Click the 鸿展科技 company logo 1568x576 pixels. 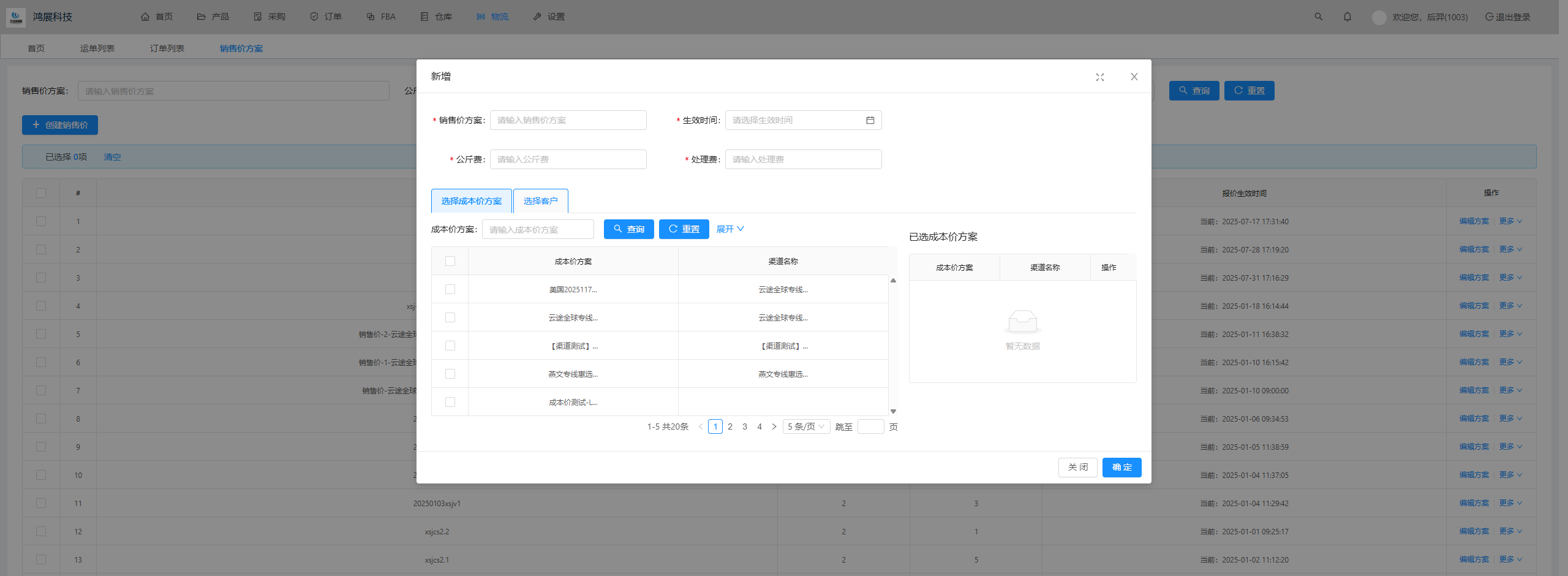(16, 17)
